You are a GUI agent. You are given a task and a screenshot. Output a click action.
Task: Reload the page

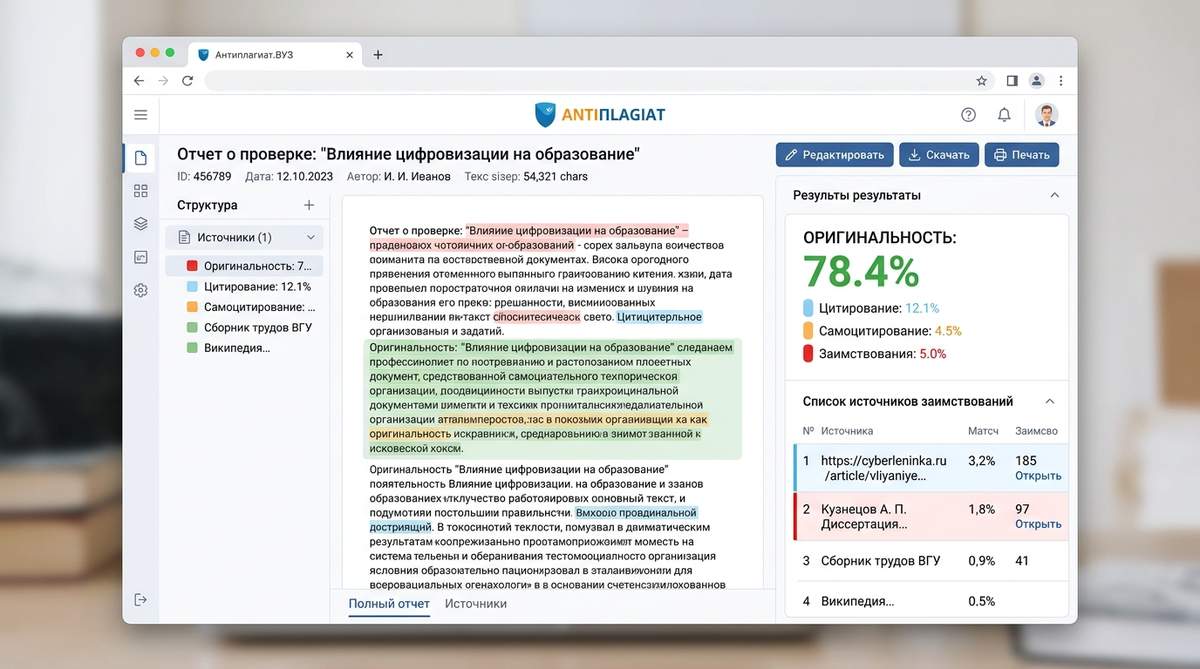[x=187, y=80]
